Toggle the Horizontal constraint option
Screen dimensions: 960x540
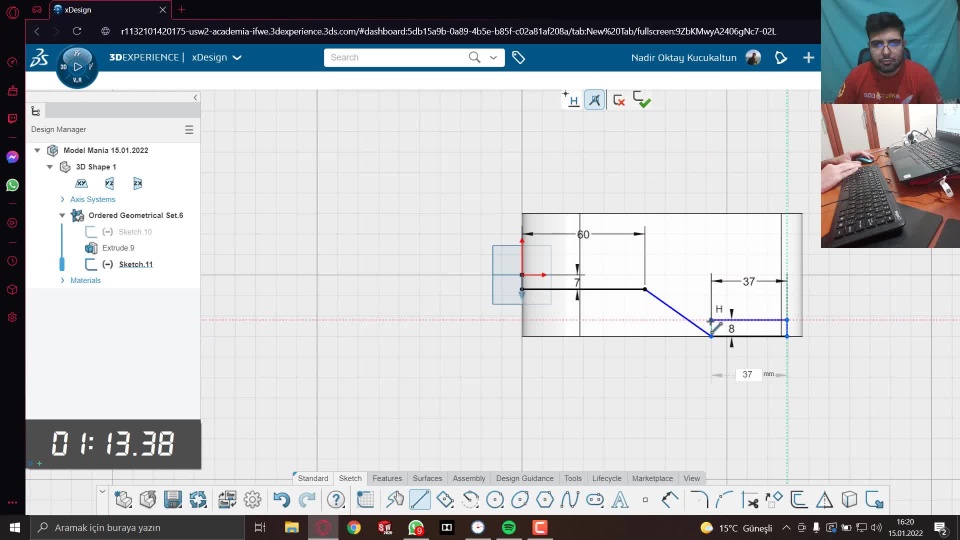[571, 100]
